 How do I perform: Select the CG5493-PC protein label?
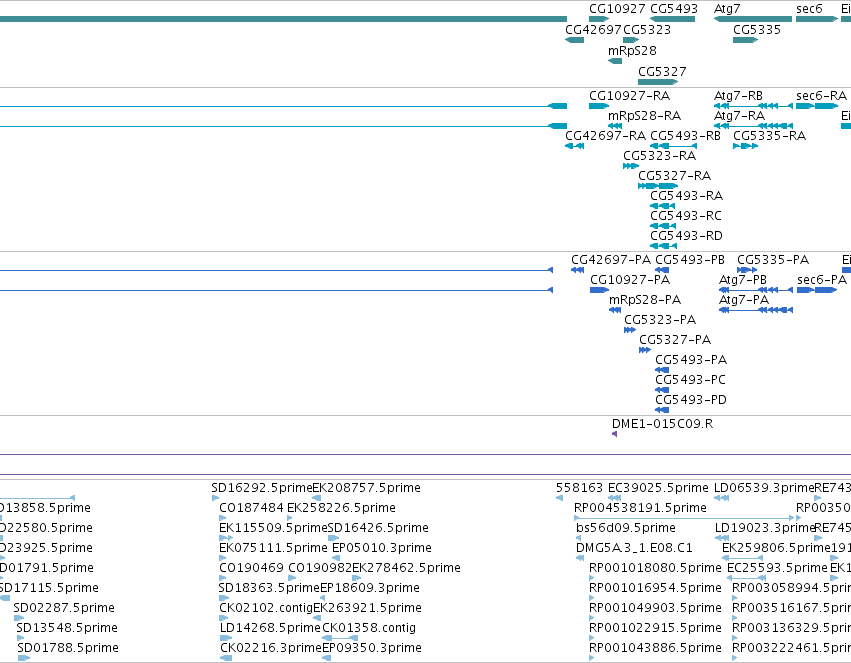[690, 381]
